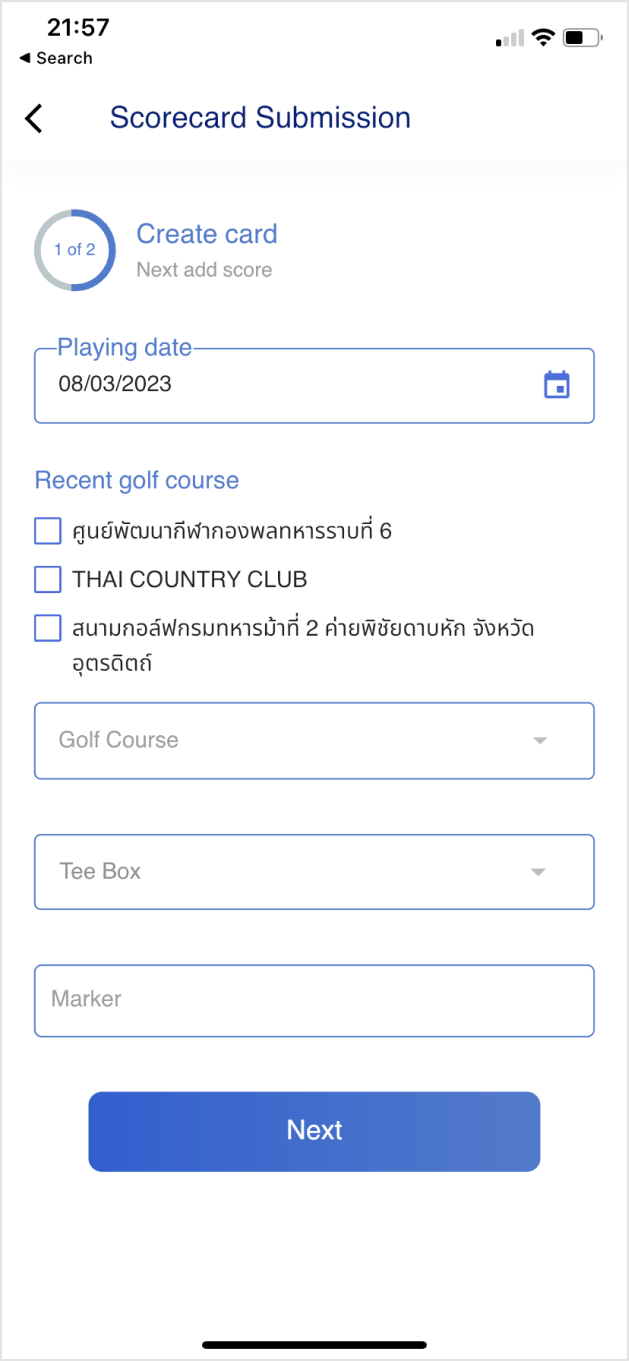Image resolution: width=629 pixels, height=1361 pixels.
Task: Check the third recent golf course checkbox
Action: [x=48, y=628]
